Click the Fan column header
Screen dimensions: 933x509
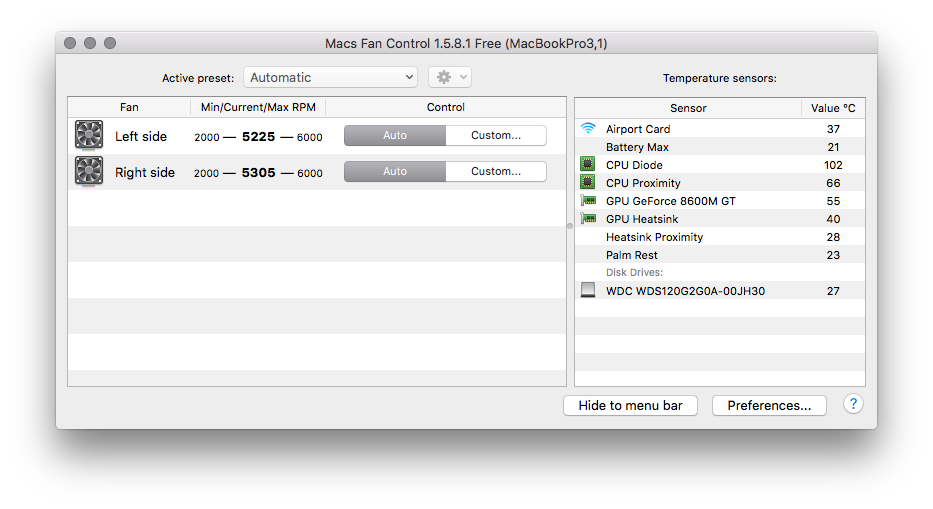pos(129,107)
